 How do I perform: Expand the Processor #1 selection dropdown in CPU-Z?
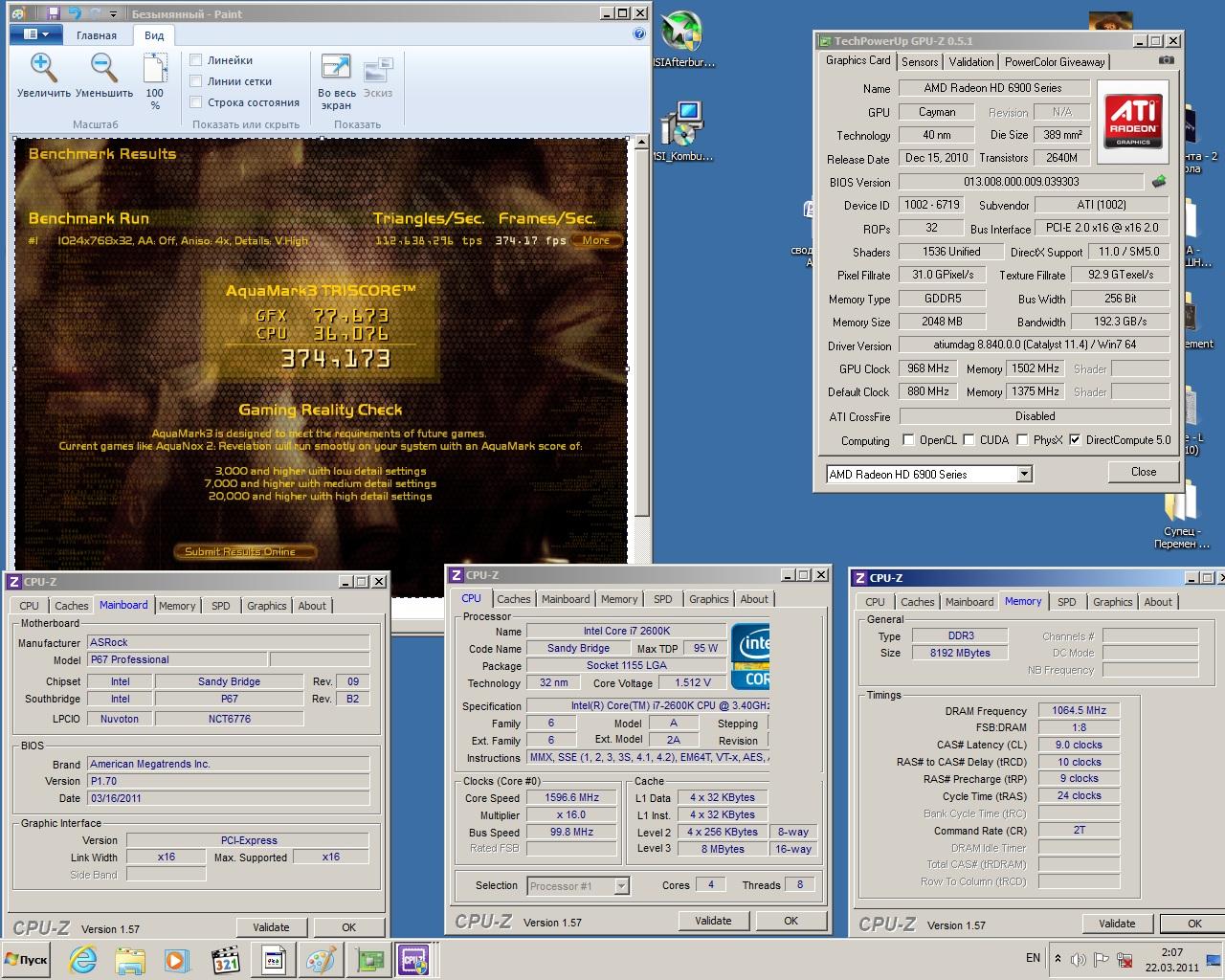(x=621, y=886)
